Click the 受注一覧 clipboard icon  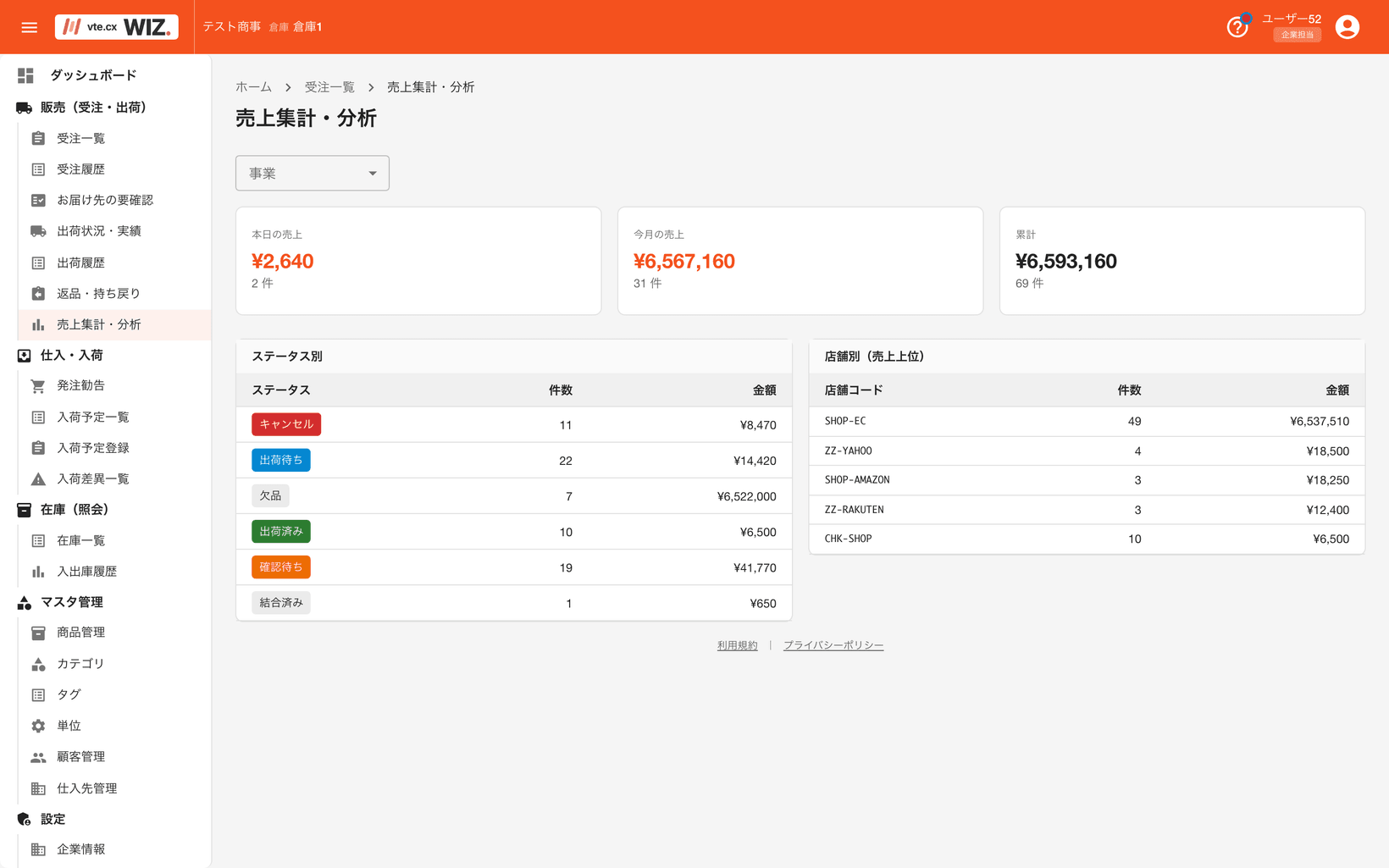[38, 138]
